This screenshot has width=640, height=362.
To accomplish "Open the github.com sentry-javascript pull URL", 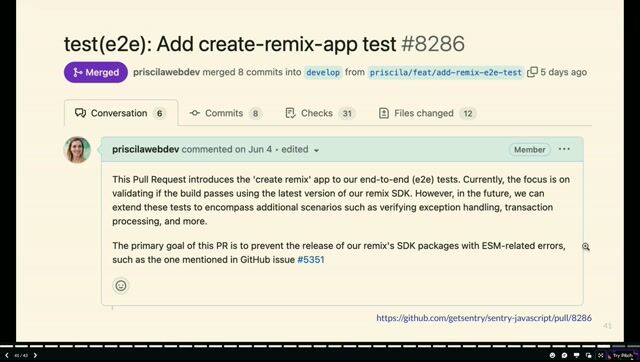I will coord(484,318).
